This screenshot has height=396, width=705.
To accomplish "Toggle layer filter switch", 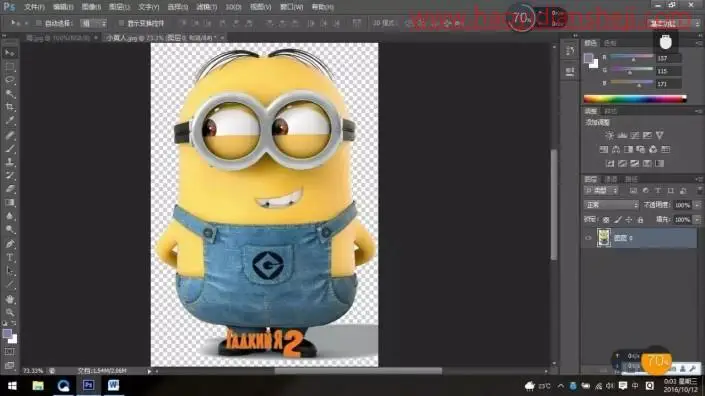I will (x=700, y=191).
